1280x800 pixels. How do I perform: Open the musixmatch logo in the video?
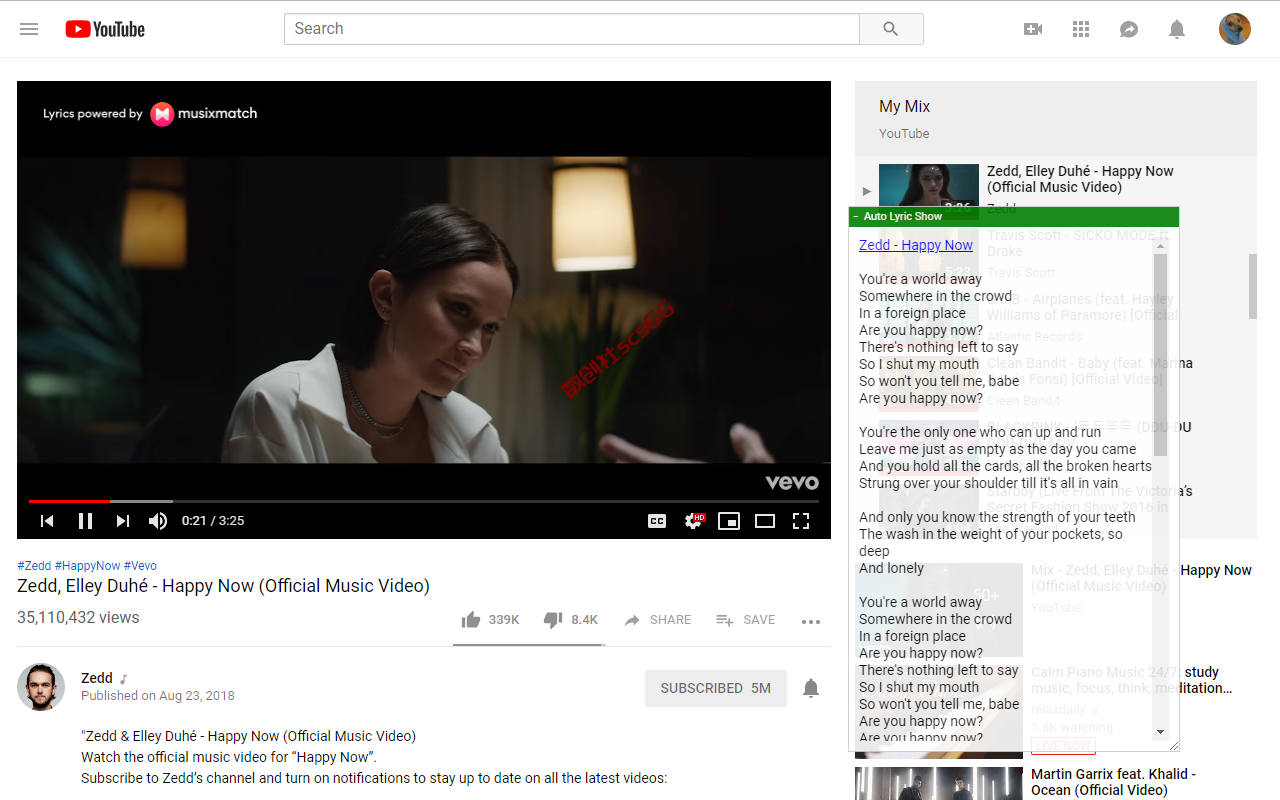click(204, 114)
